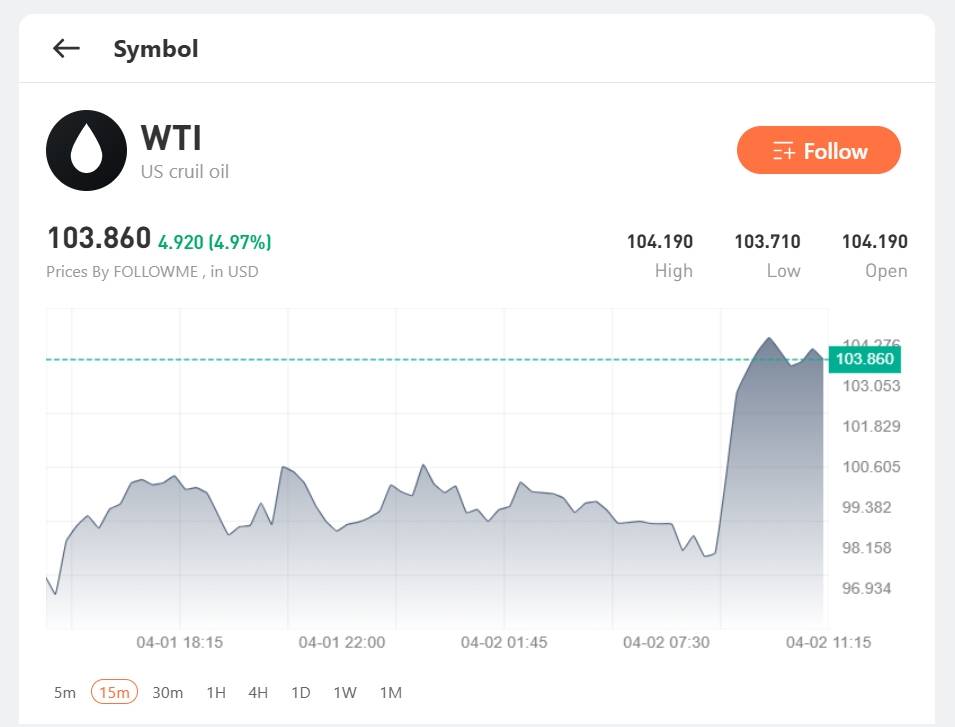Click the 04-01 22:00 time axis label
Screen dimensions: 955x727
point(341,642)
